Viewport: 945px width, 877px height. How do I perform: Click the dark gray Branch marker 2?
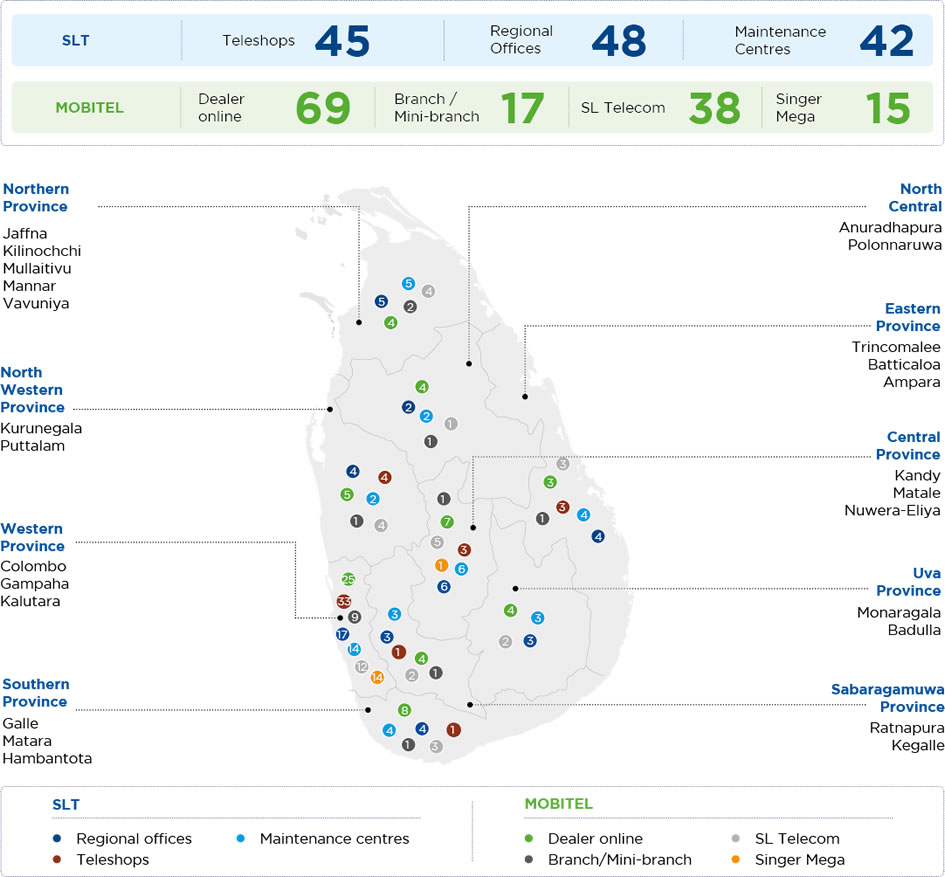(x=410, y=307)
